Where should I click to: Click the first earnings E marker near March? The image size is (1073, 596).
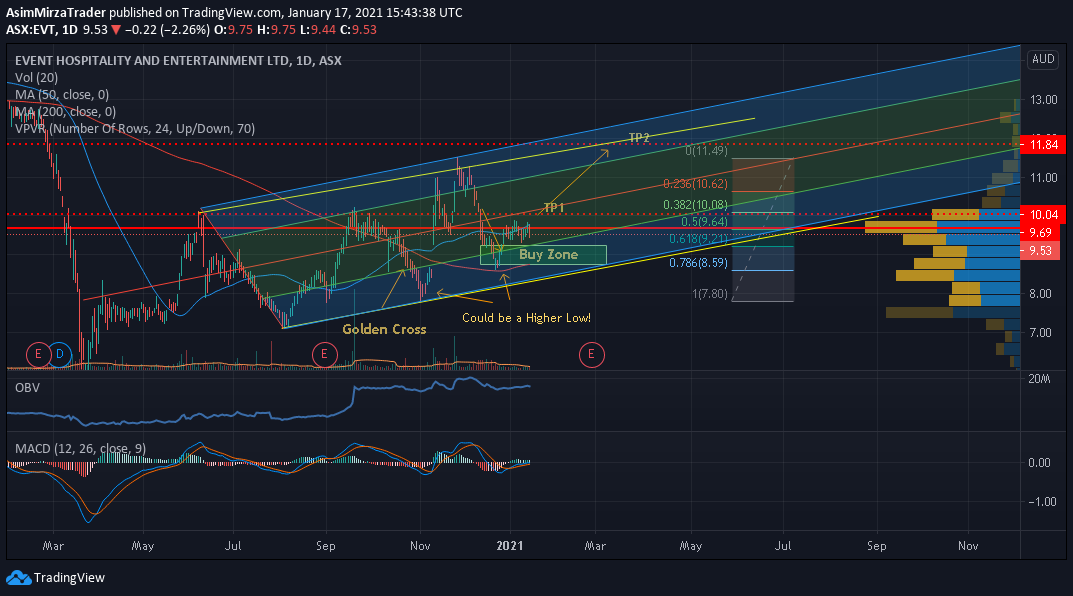(x=38, y=354)
